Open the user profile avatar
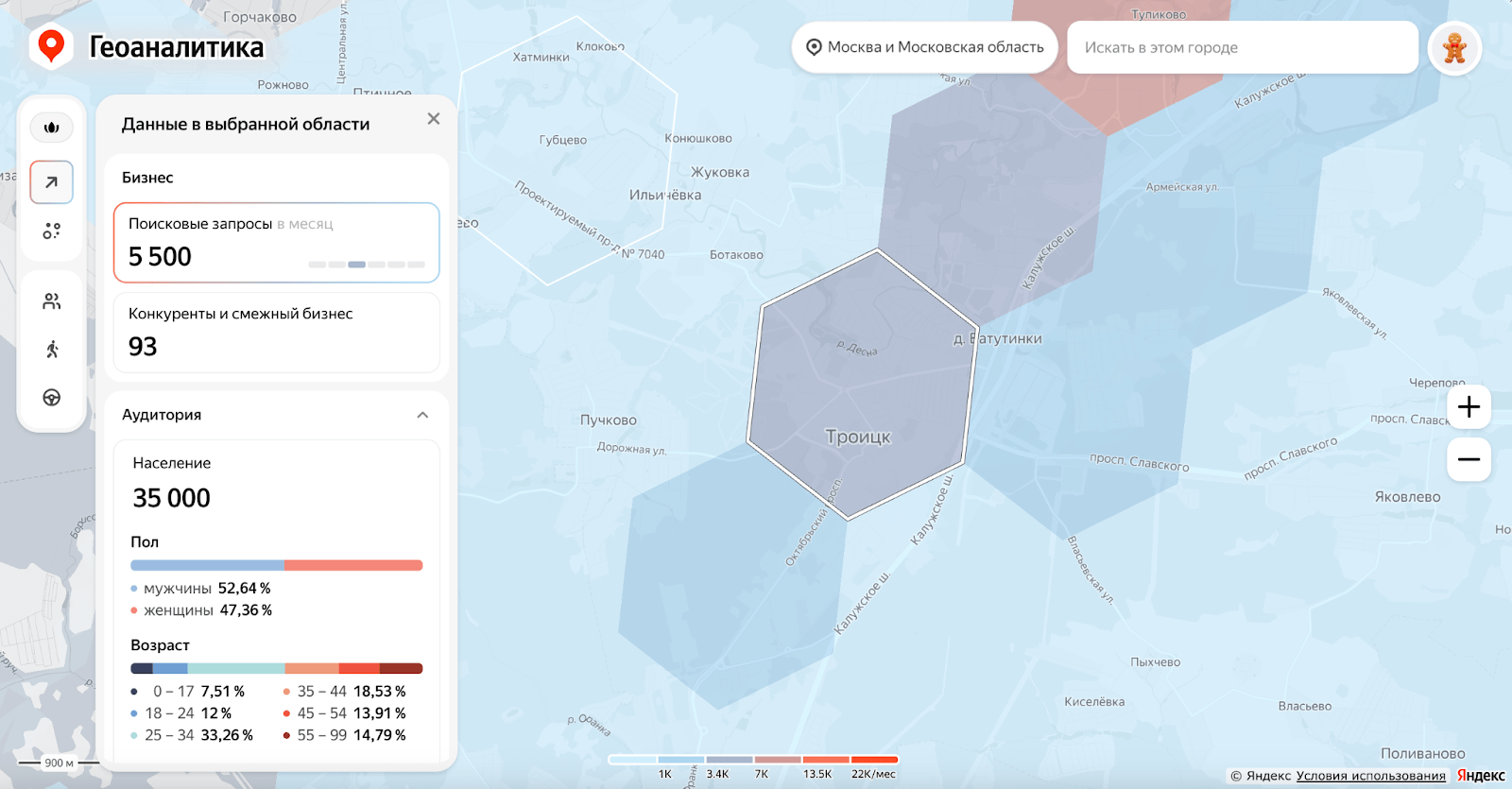This screenshot has width=1512, height=789. pos(1454,47)
